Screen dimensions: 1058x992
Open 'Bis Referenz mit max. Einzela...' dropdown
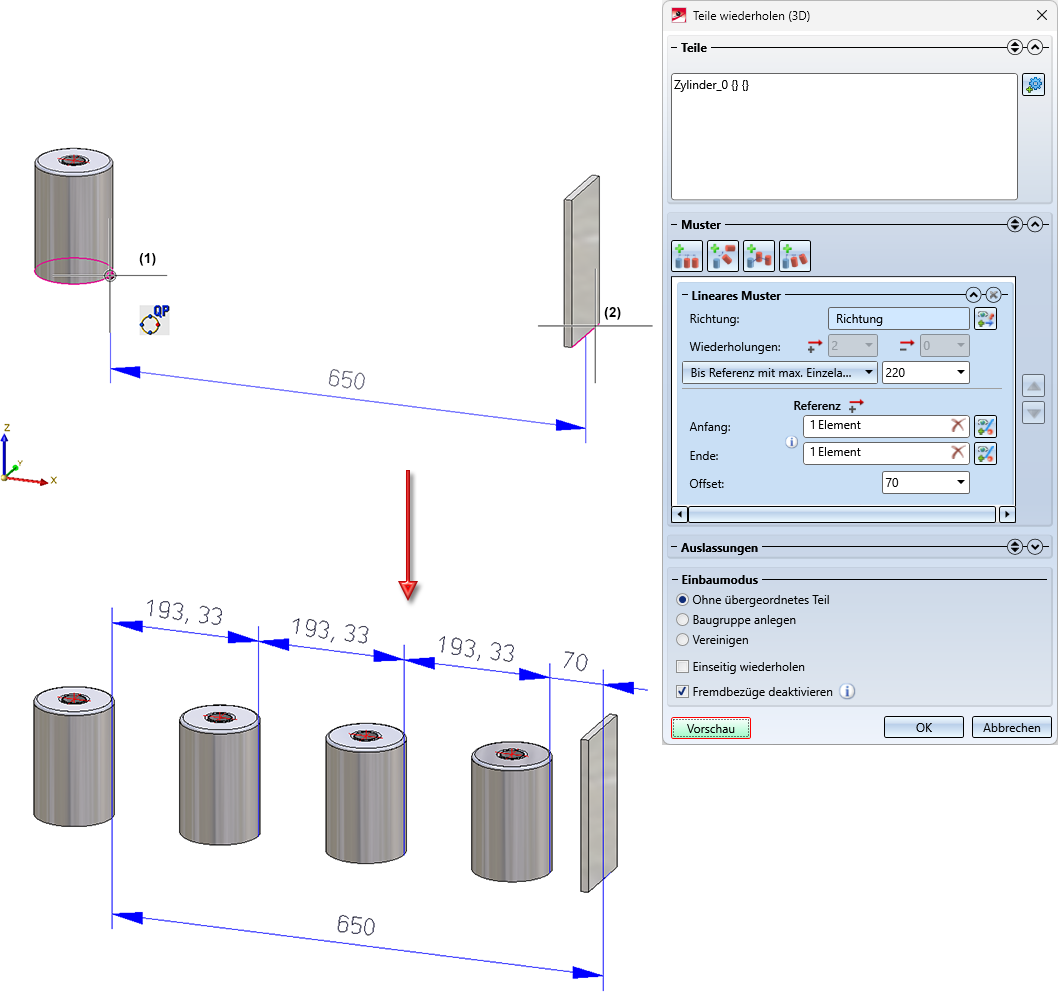pos(779,373)
